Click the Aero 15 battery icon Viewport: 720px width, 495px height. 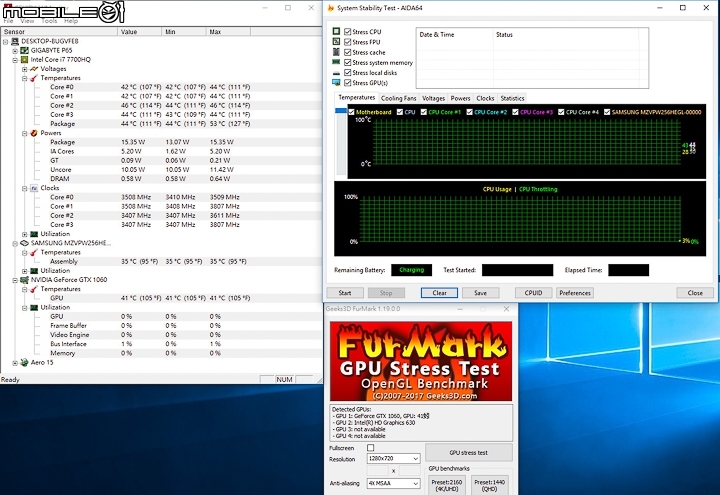pyautogui.click(x=24, y=363)
